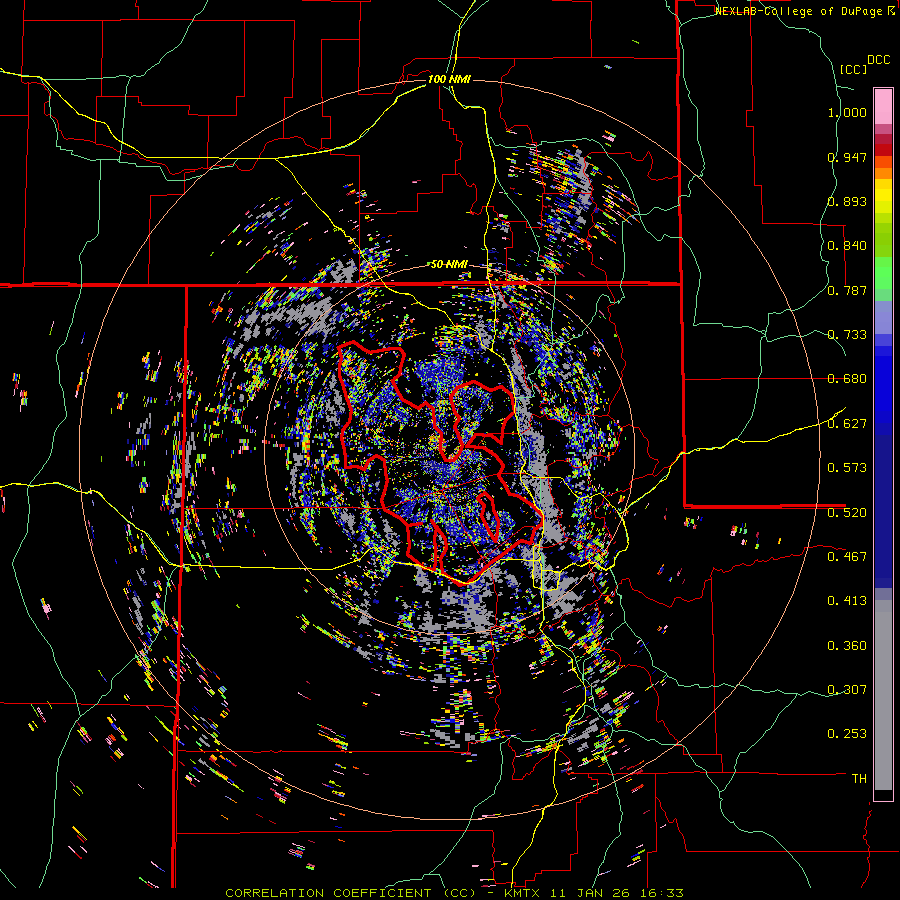Select the 0.307 legend value
This screenshot has width=900, height=900.
(x=847, y=689)
